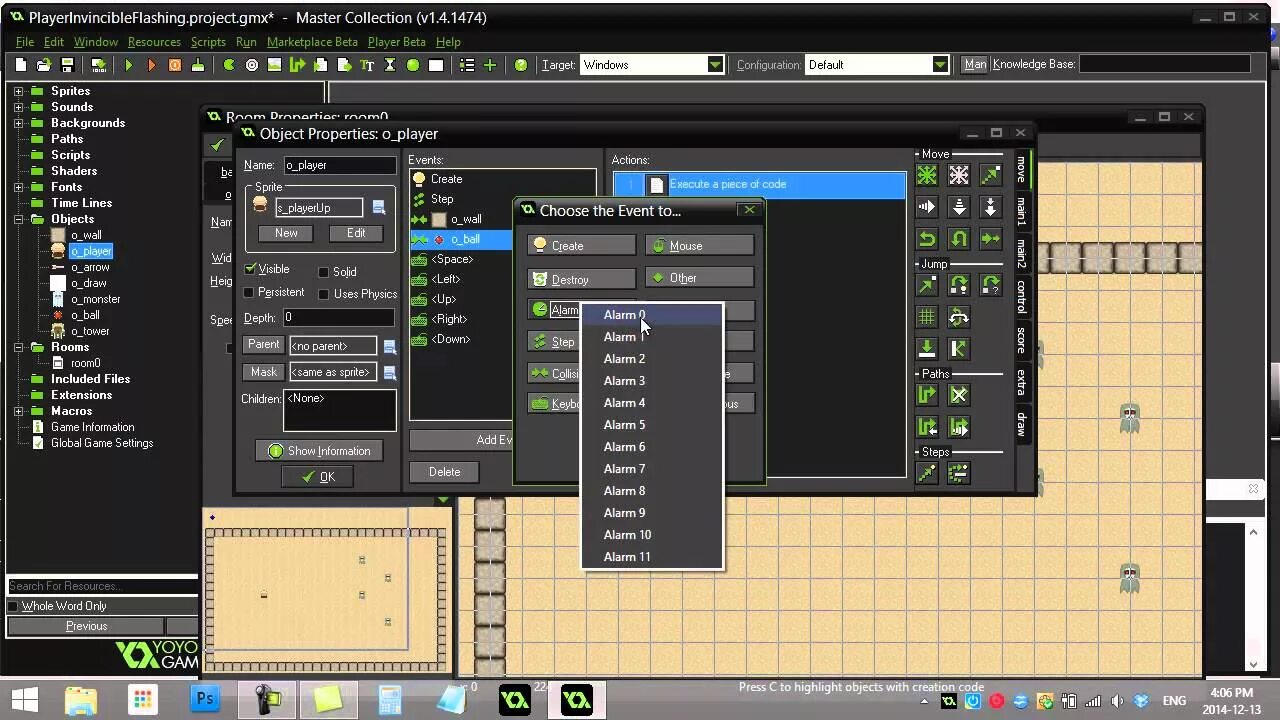The width and height of the screenshot is (1280, 720).
Task: Click the clean build broom icon
Action: click(198, 65)
